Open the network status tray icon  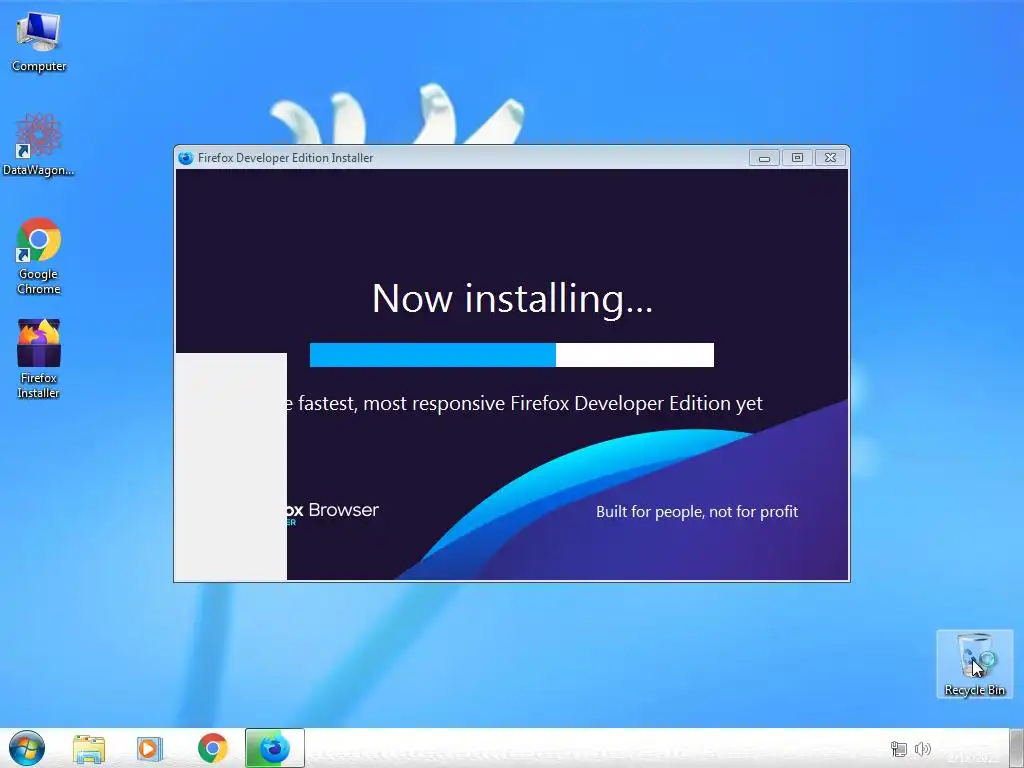coord(899,749)
